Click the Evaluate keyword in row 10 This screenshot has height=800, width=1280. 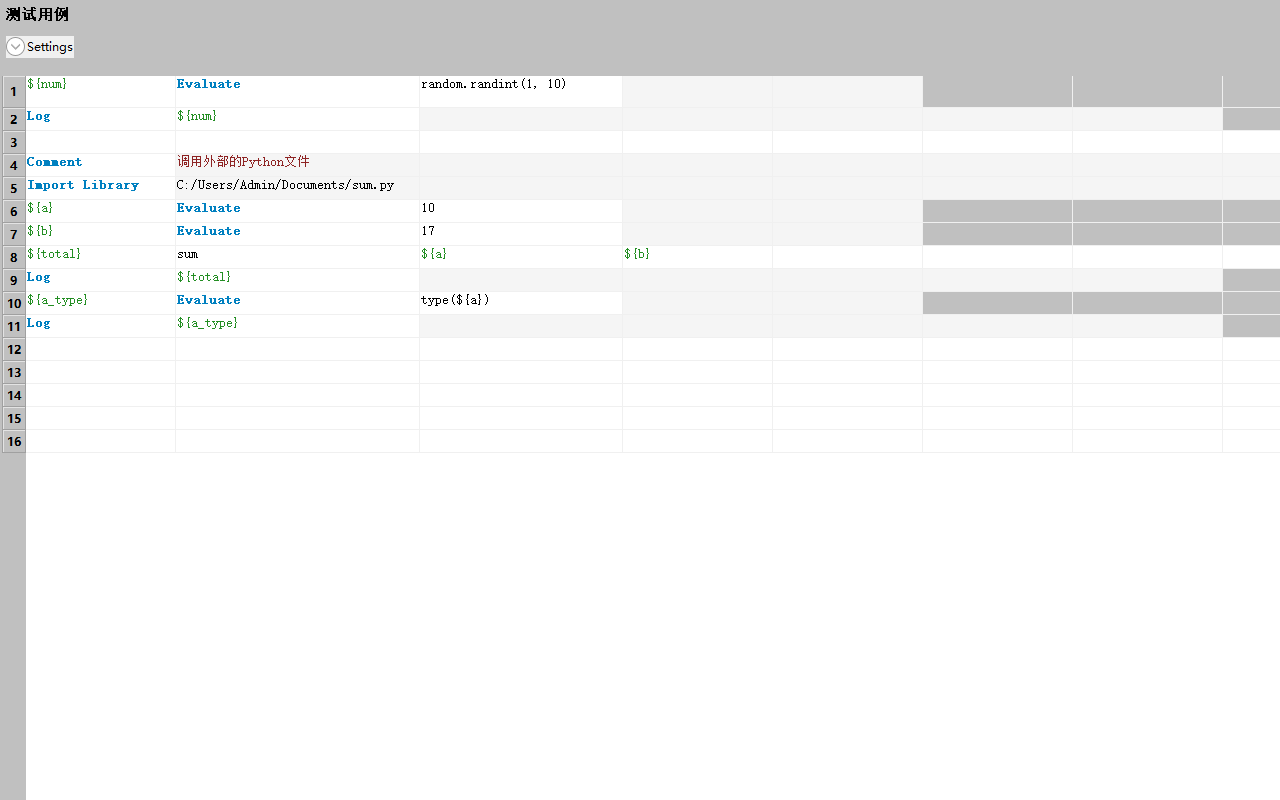(x=297, y=303)
